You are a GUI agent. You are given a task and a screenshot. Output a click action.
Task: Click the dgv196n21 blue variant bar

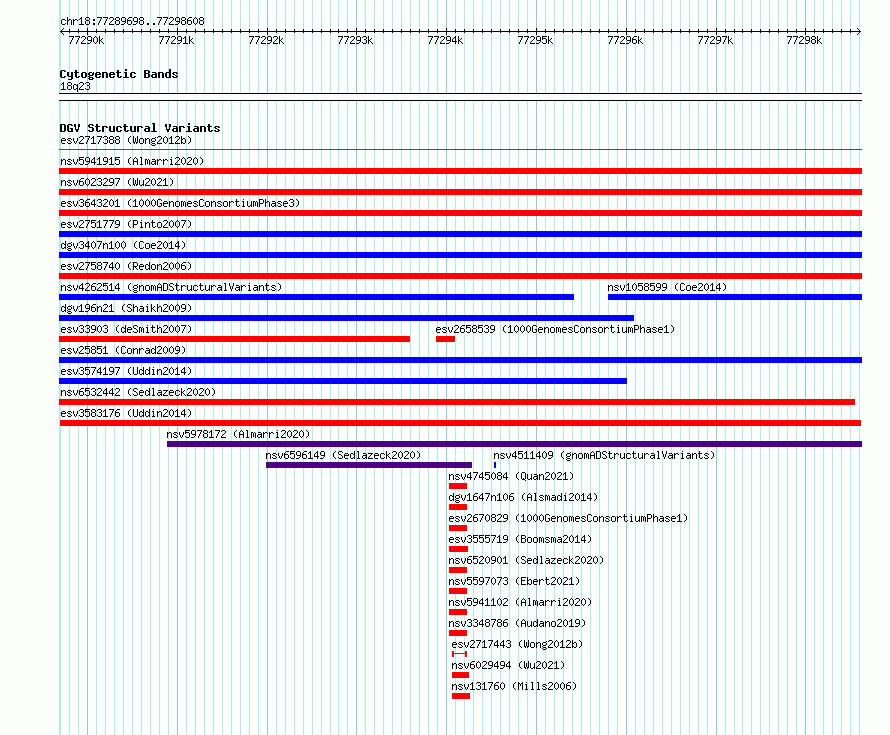(x=347, y=318)
